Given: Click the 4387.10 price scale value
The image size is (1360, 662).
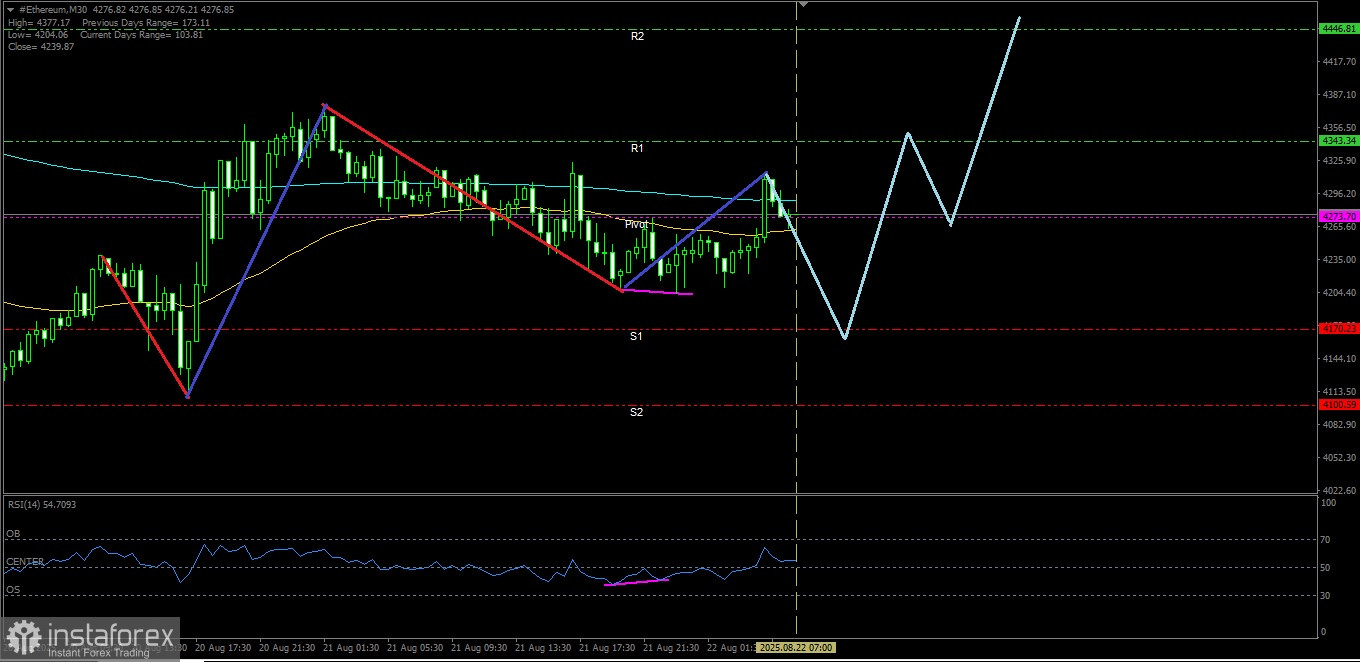Looking at the screenshot, I should [x=1338, y=95].
